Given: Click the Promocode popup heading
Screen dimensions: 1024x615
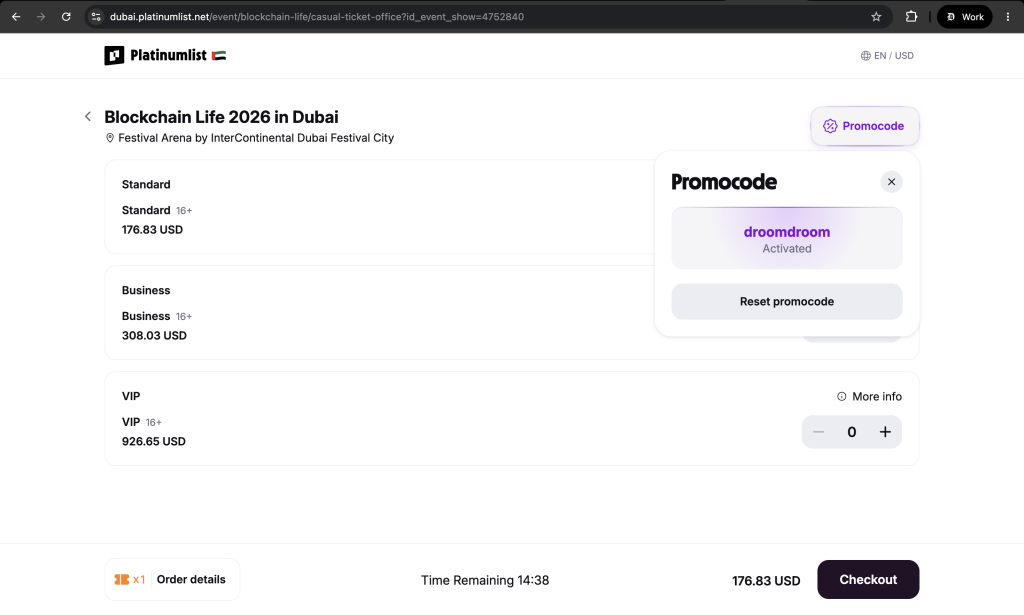Looking at the screenshot, I should [x=724, y=182].
